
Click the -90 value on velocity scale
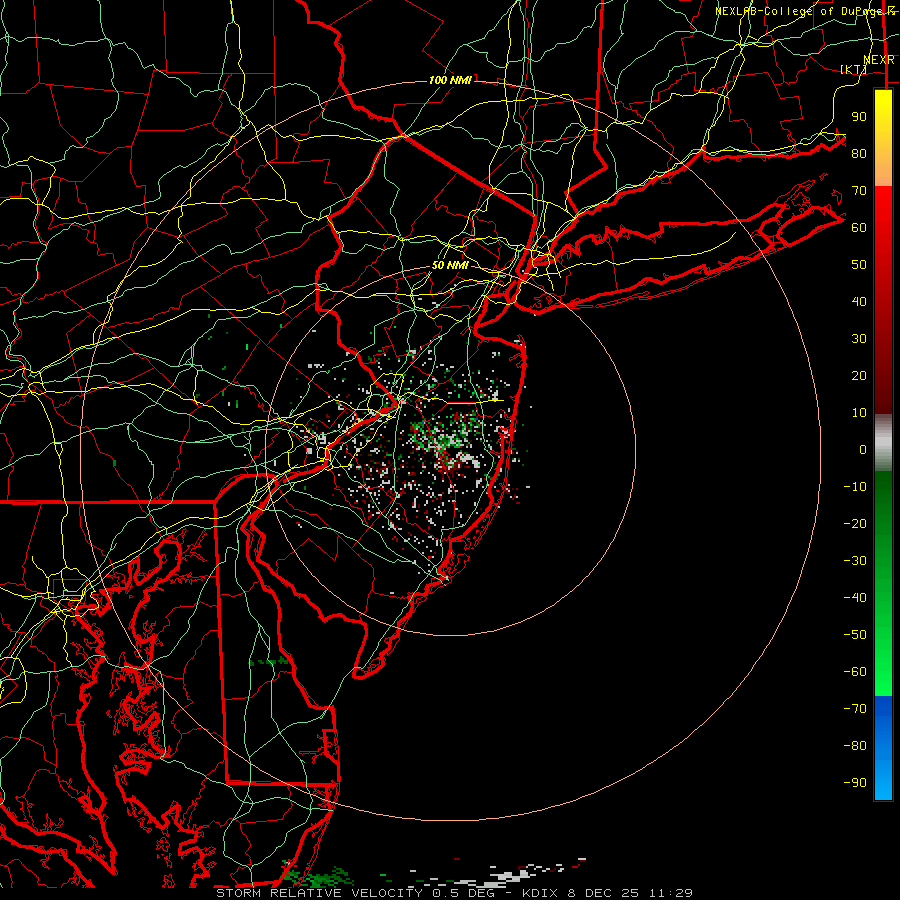tap(855, 783)
